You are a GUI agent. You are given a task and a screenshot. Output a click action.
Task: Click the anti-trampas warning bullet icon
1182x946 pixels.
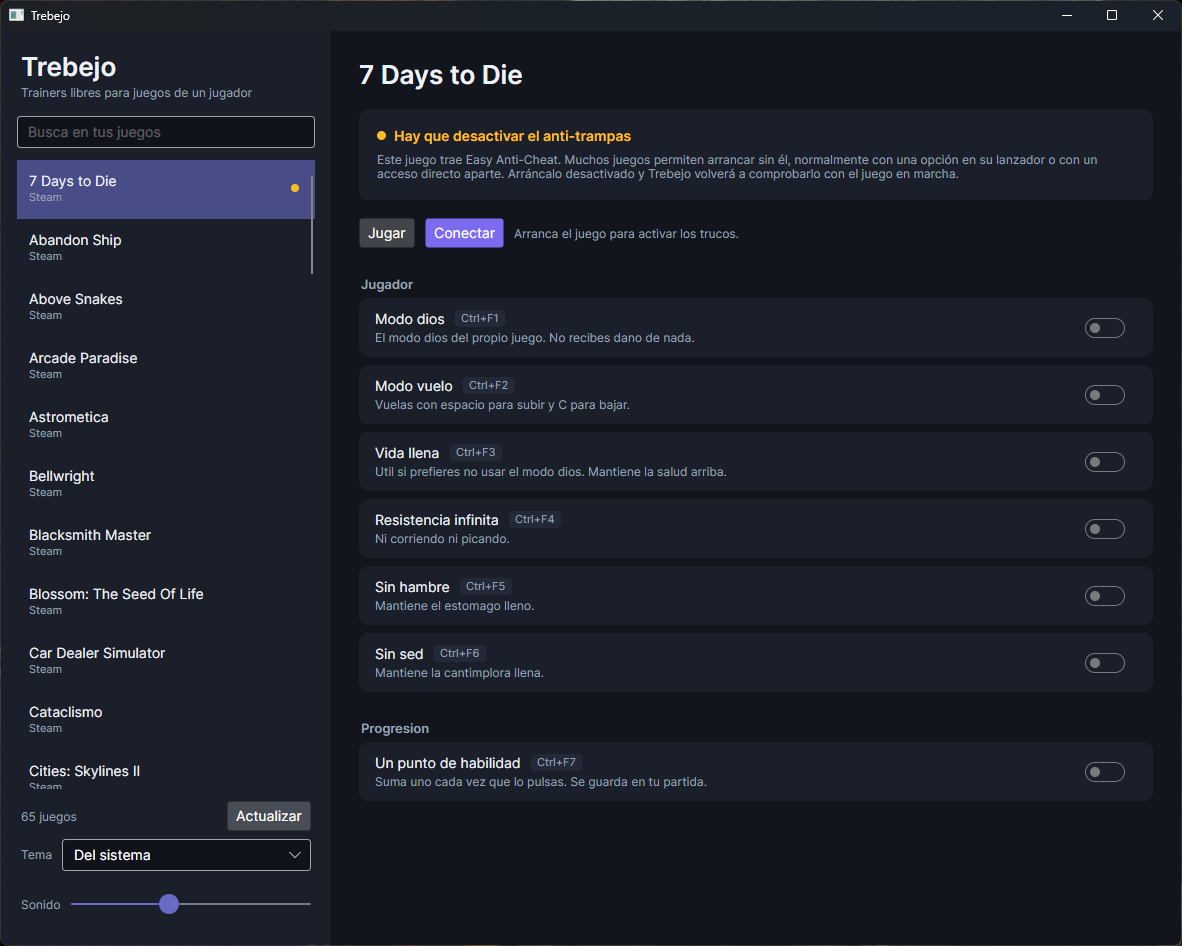coord(381,136)
